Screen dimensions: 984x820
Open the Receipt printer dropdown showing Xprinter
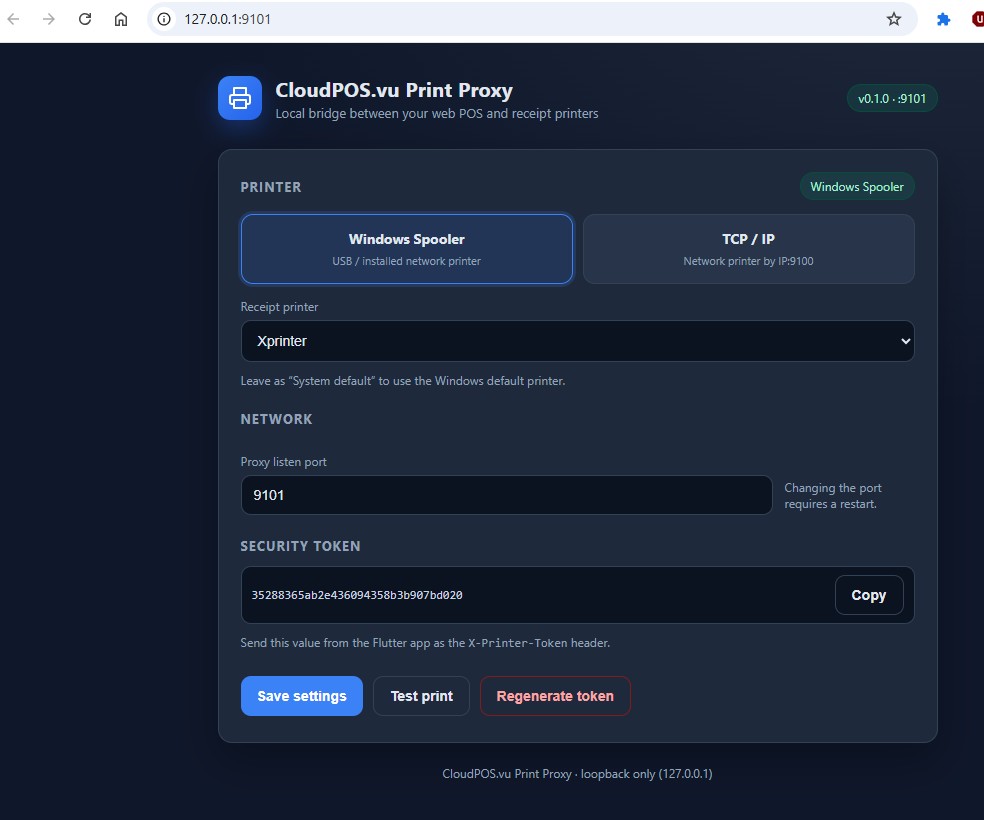click(x=577, y=341)
